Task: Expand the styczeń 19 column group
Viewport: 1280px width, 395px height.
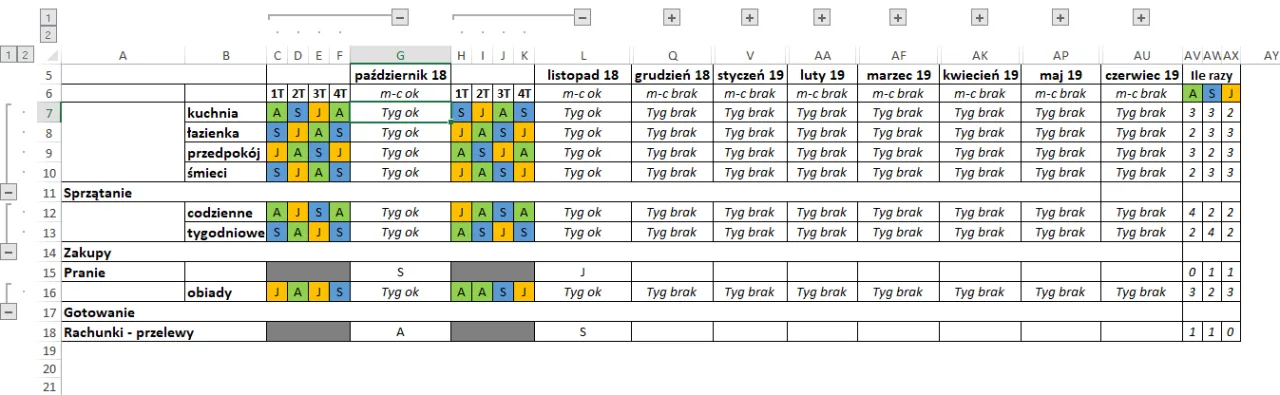Action: tap(749, 17)
